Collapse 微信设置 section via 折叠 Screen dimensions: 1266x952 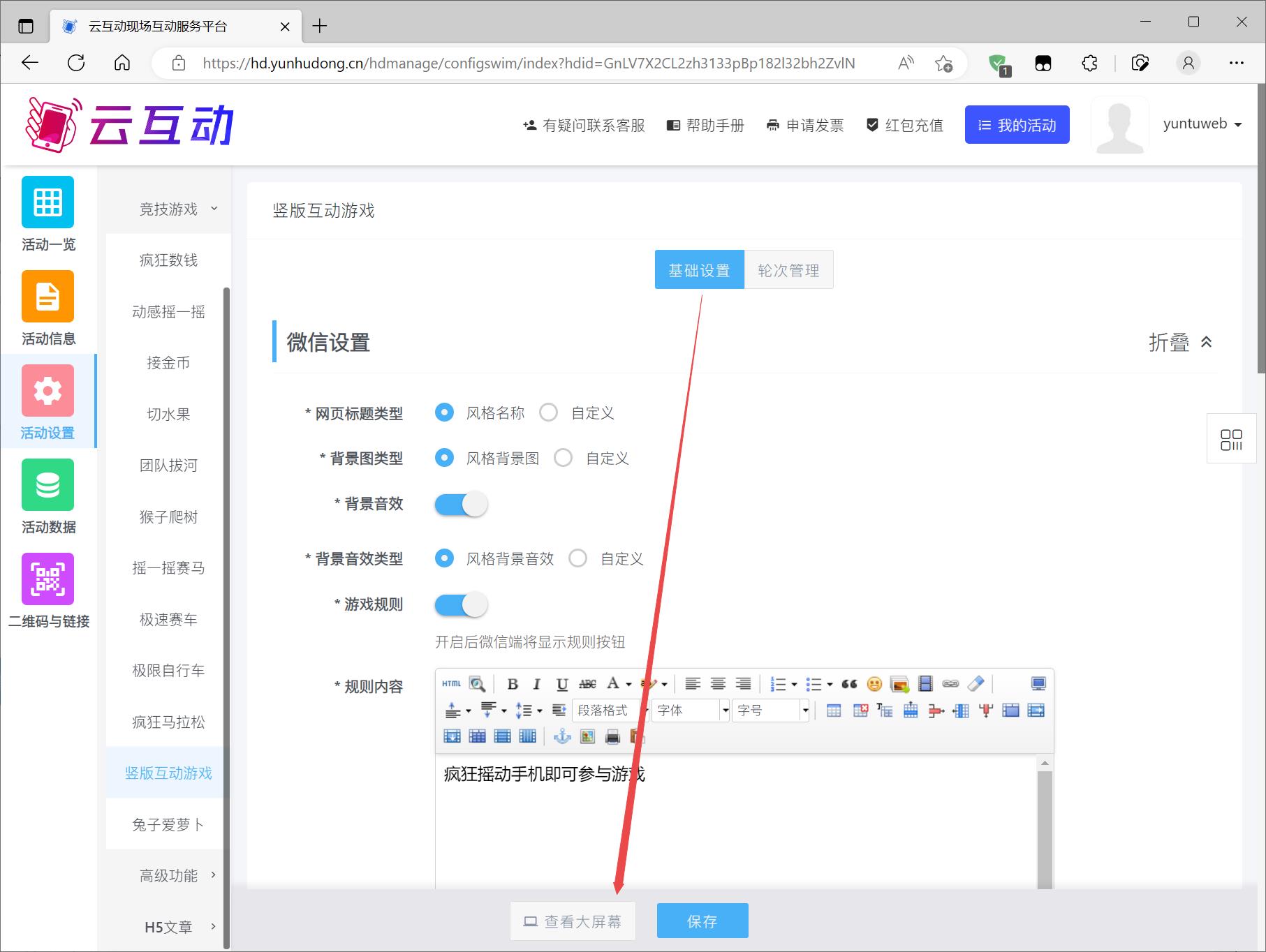1181,342
